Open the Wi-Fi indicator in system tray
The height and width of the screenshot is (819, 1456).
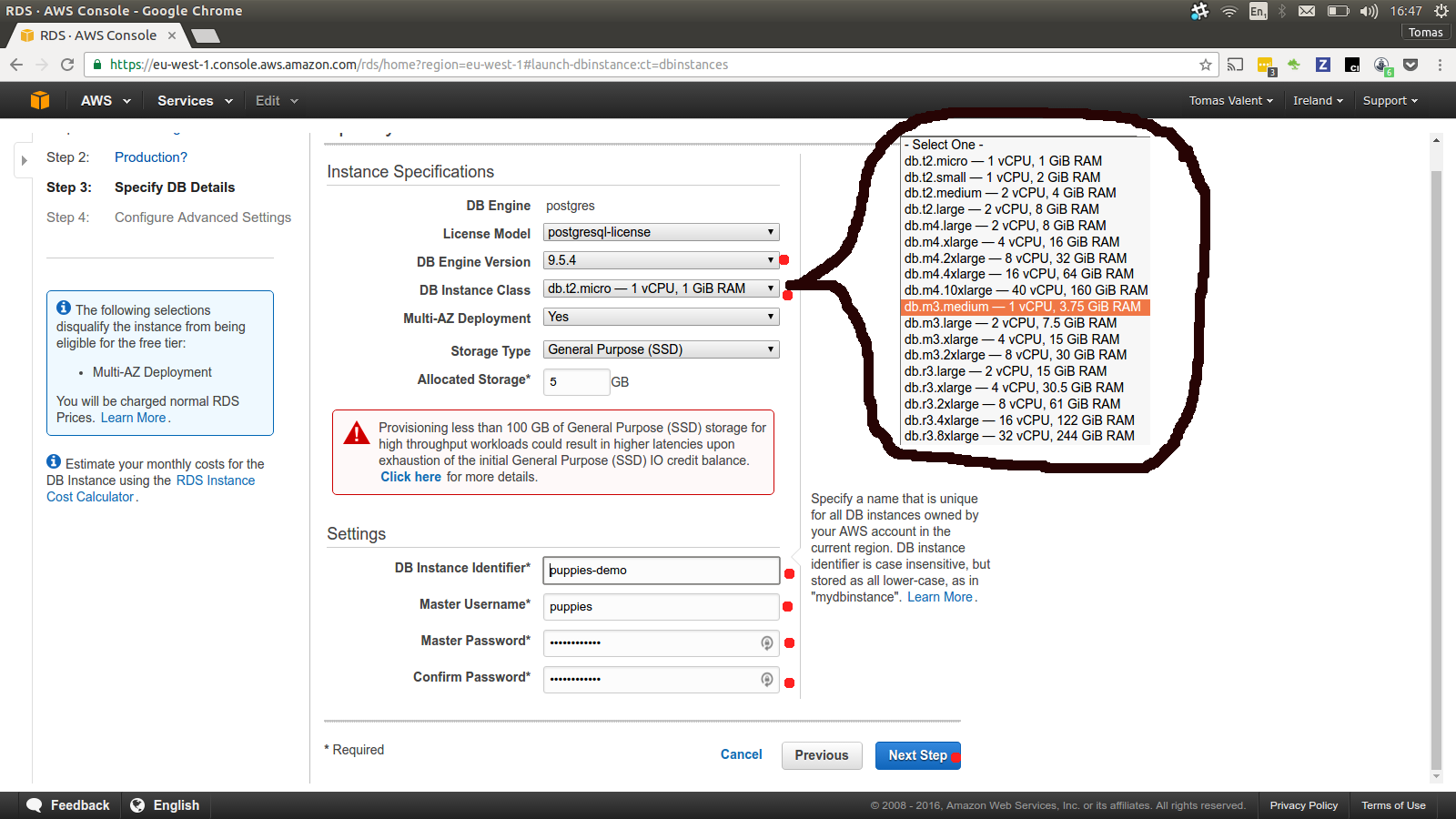(1229, 11)
